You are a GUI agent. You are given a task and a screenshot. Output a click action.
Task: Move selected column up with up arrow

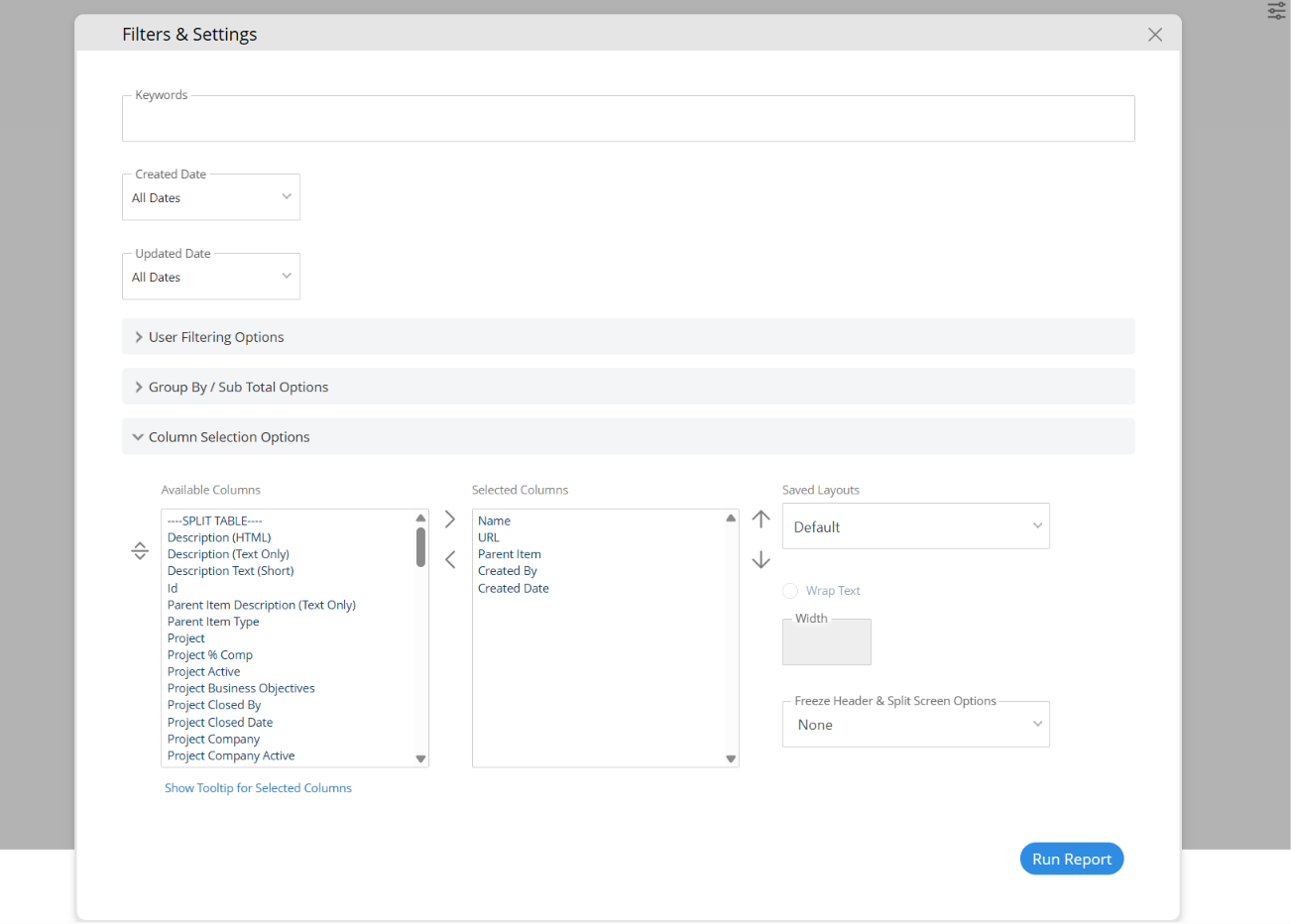coord(761,519)
